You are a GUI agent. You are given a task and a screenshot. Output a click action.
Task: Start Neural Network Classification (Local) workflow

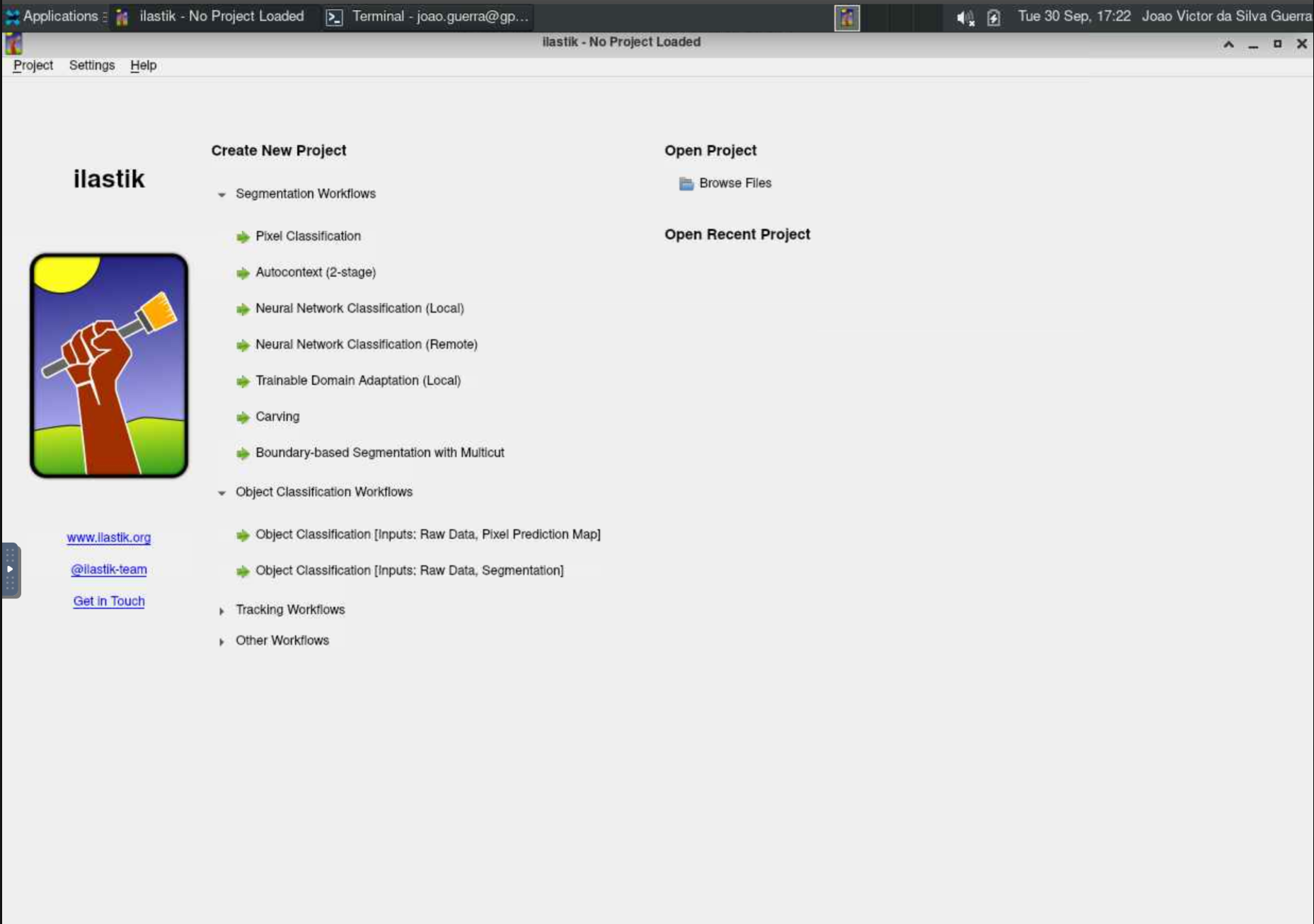tap(359, 308)
